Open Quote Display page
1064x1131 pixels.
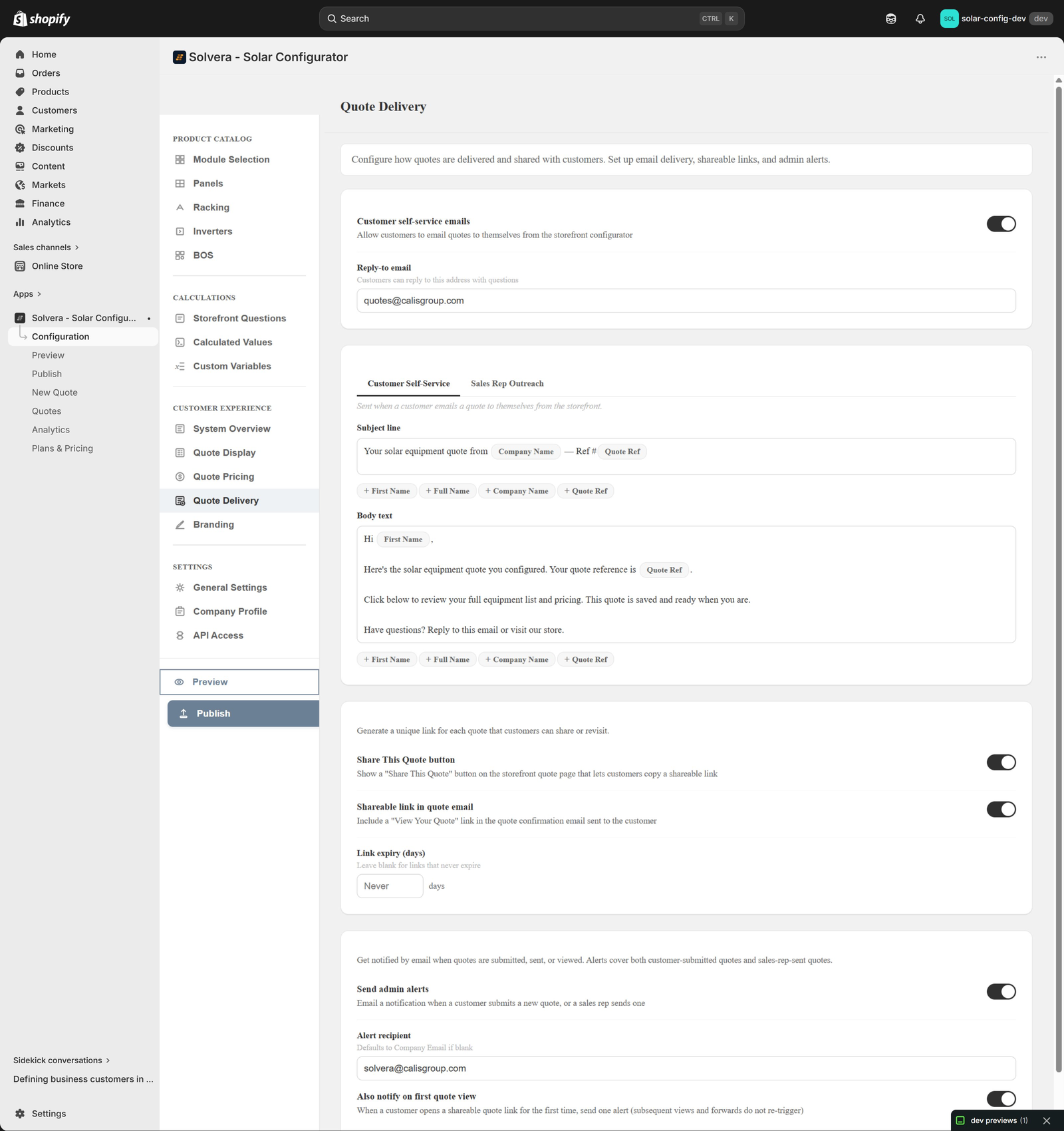[239, 453]
